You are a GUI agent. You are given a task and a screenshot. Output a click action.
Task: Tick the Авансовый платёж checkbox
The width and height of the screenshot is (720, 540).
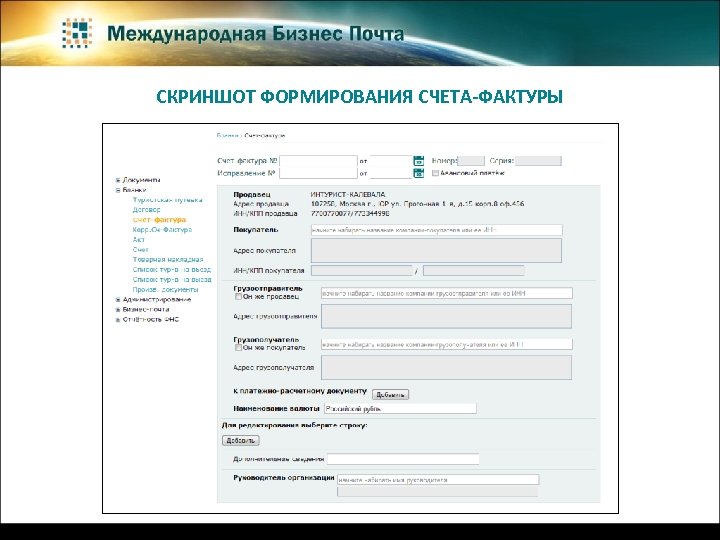pyautogui.click(x=435, y=174)
